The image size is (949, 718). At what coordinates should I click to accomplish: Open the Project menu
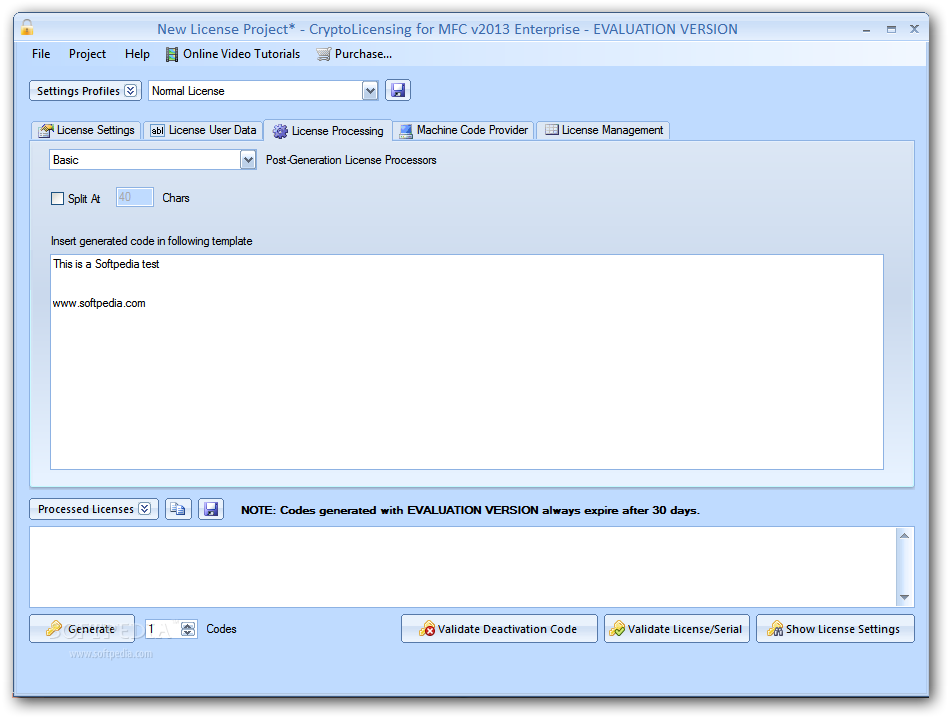87,54
